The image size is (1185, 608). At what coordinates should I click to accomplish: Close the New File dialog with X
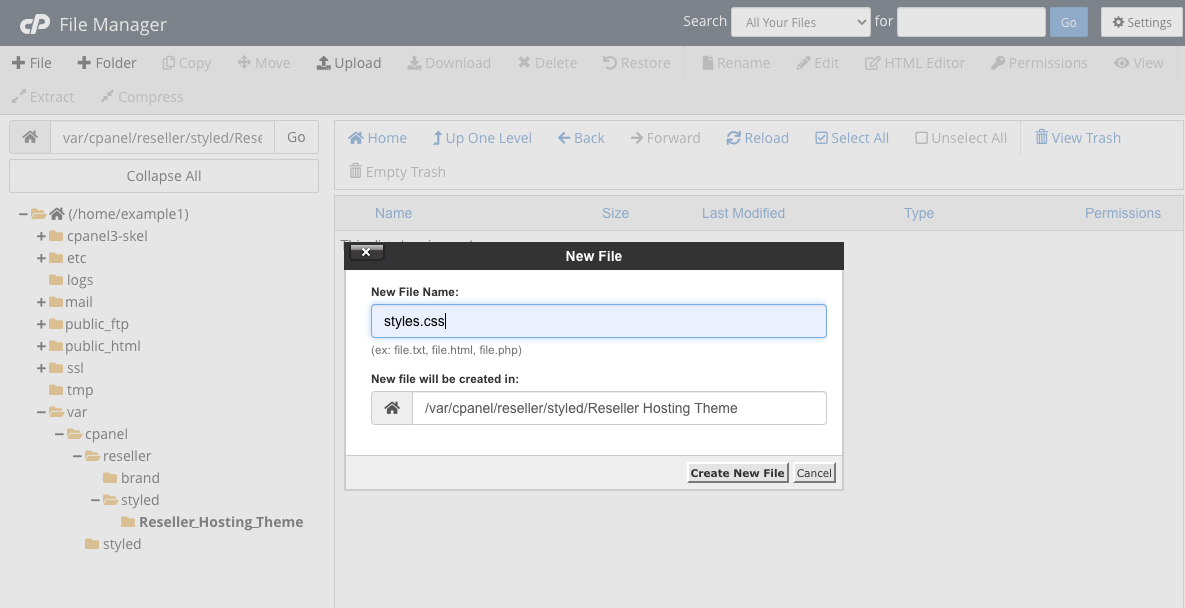[x=366, y=253]
